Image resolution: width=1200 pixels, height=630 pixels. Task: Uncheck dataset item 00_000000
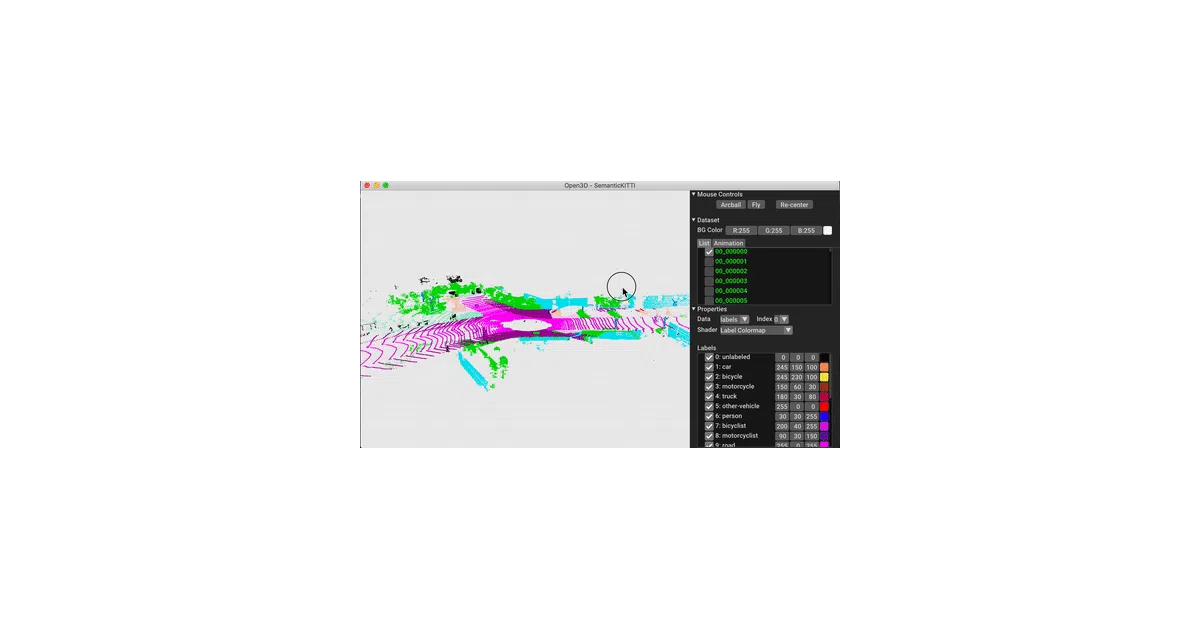[709, 252]
